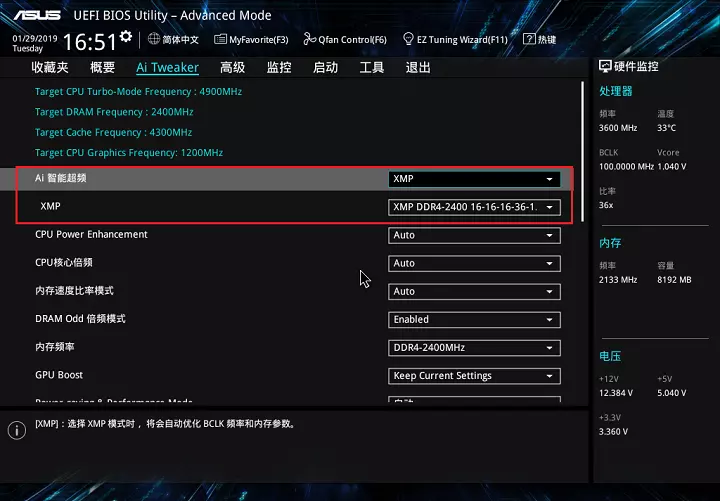Click the settings gear icon beside the clock

point(126,36)
